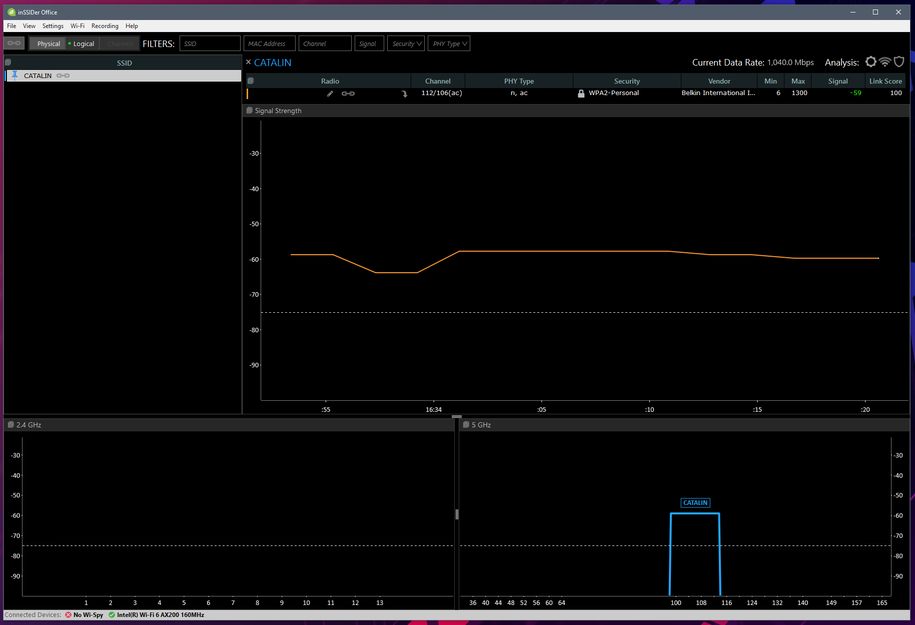This screenshot has height=625, width=915.
Task: Open the gear analysis icon
Action: [871, 62]
